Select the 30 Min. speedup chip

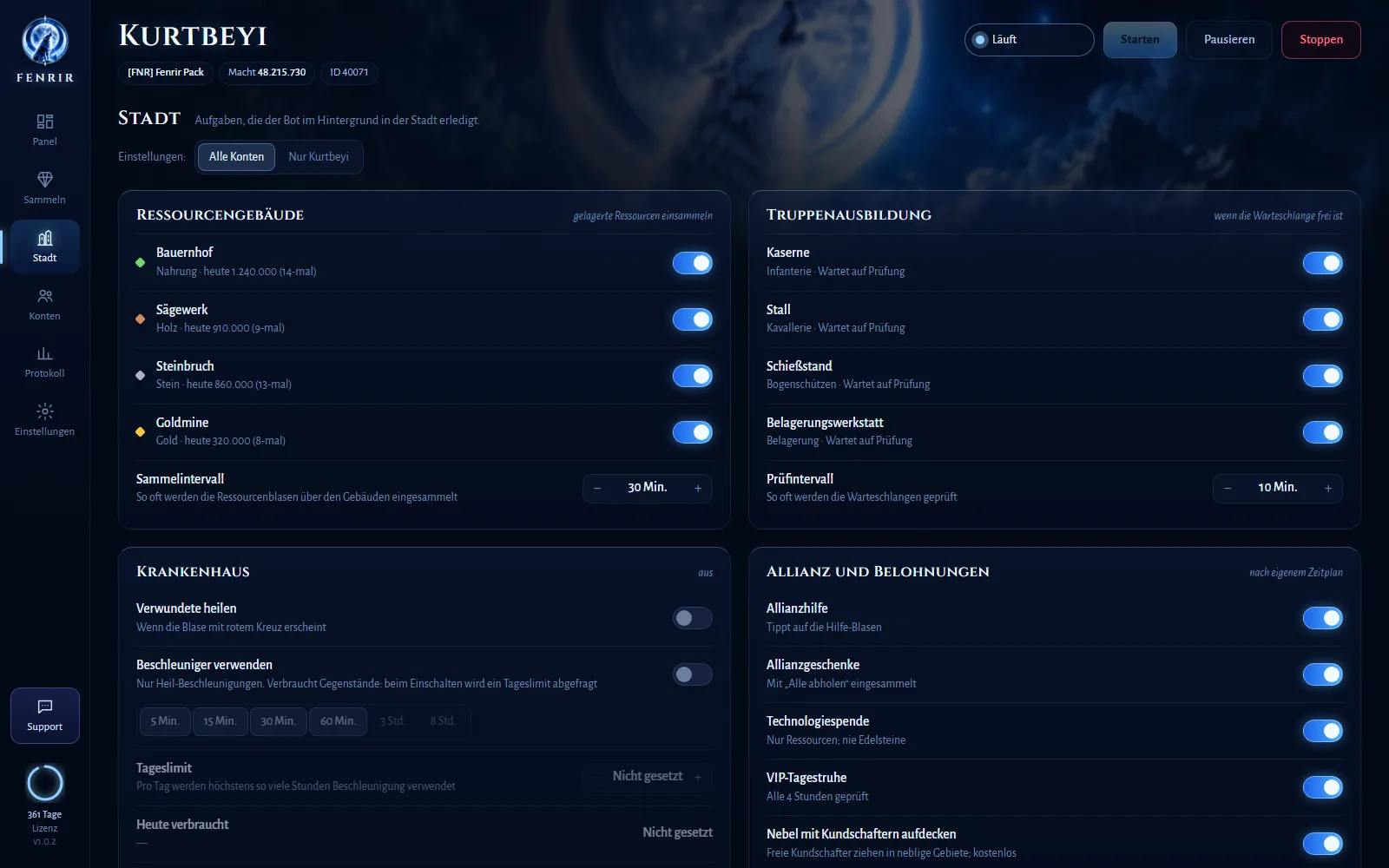pyautogui.click(x=279, y=721)
